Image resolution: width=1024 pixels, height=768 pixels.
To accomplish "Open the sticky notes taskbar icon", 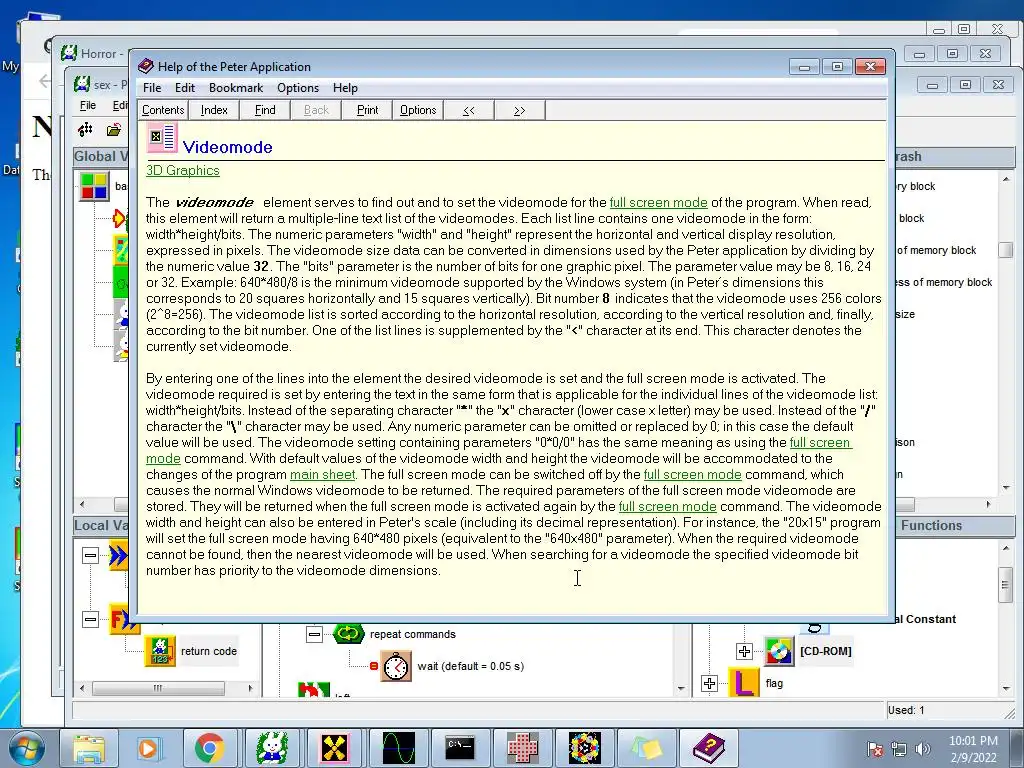I will [647, 748].
